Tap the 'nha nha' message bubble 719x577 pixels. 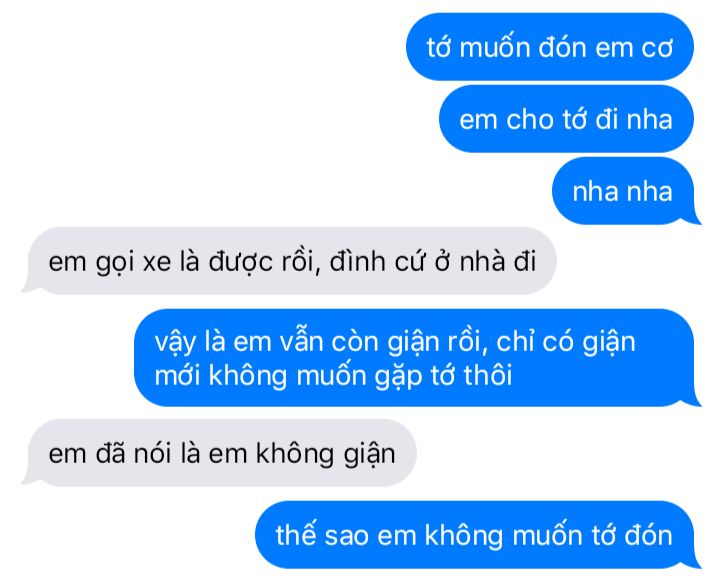coord(626,191)
